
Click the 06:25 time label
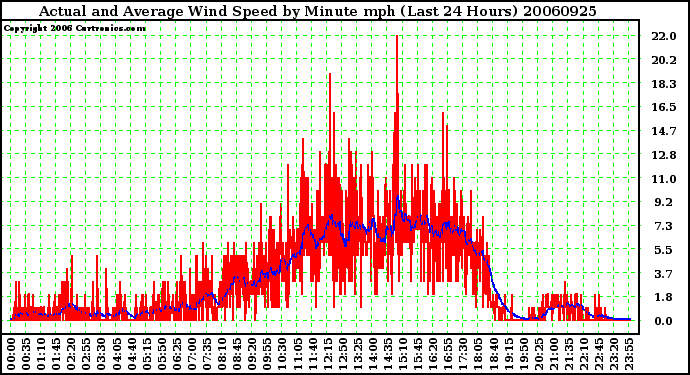(176, 354)
